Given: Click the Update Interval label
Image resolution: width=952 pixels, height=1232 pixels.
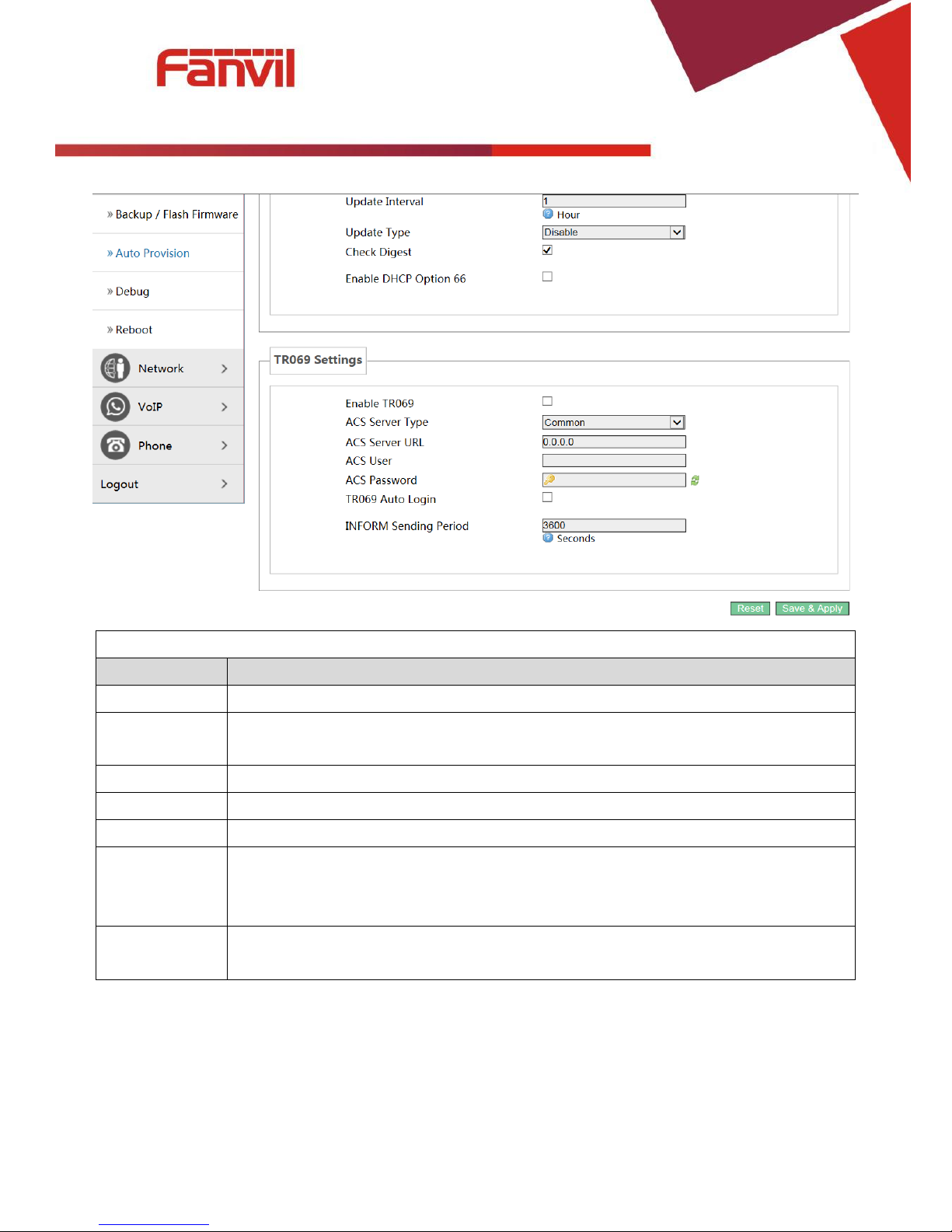Looking at the screenshot, I should [x=385, y=201].
